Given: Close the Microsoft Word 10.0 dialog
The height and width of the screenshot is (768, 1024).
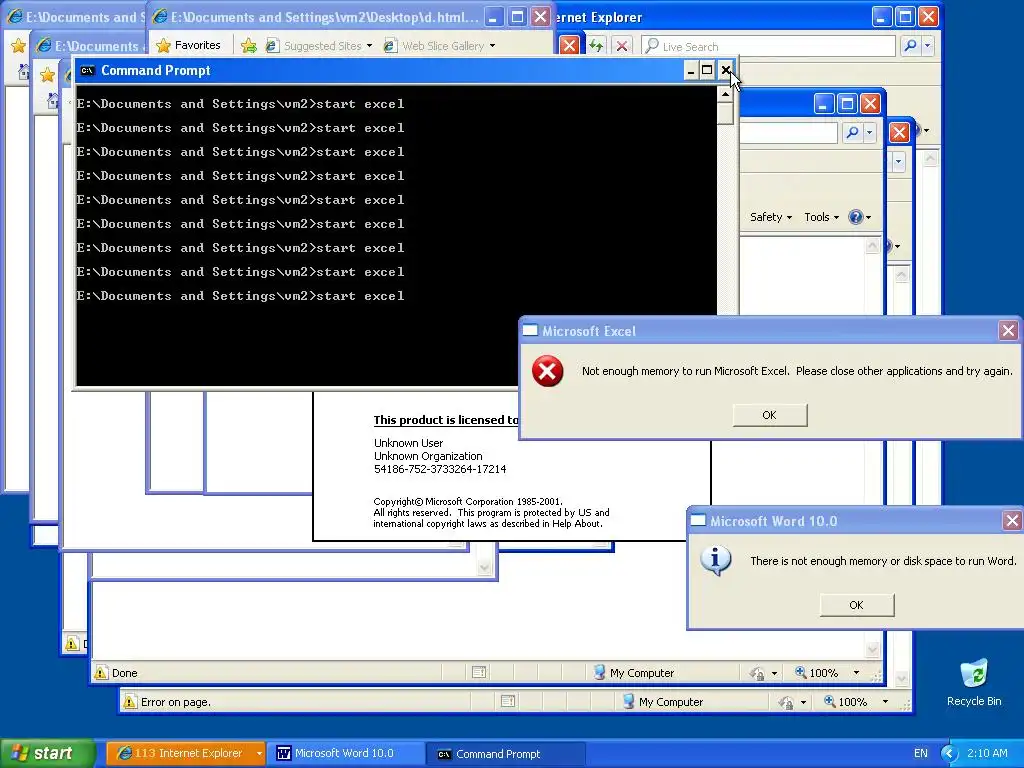Looking at the screenshot, I should tap(1012, 520).
